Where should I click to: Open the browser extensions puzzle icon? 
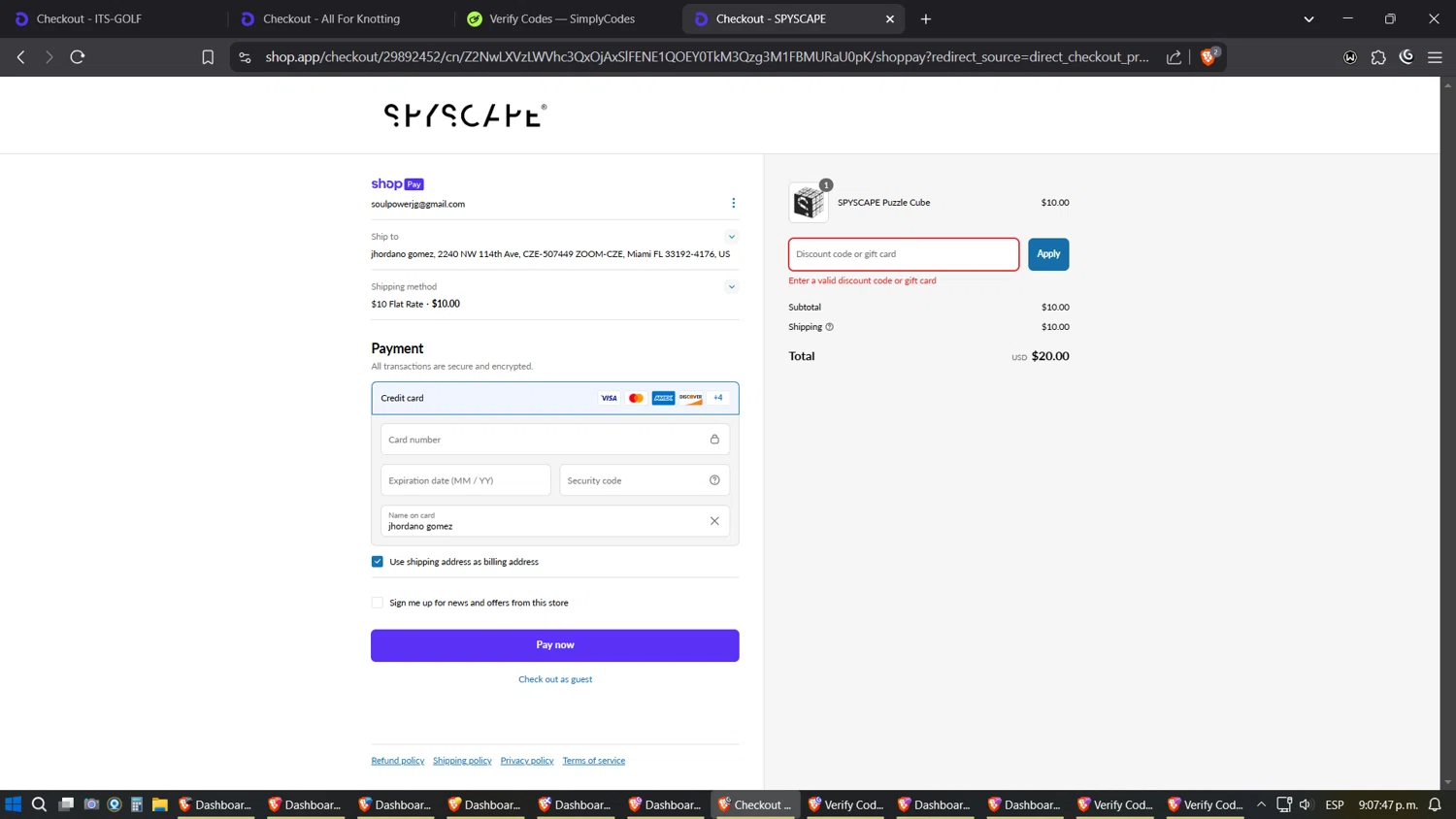coord(1378,57)
